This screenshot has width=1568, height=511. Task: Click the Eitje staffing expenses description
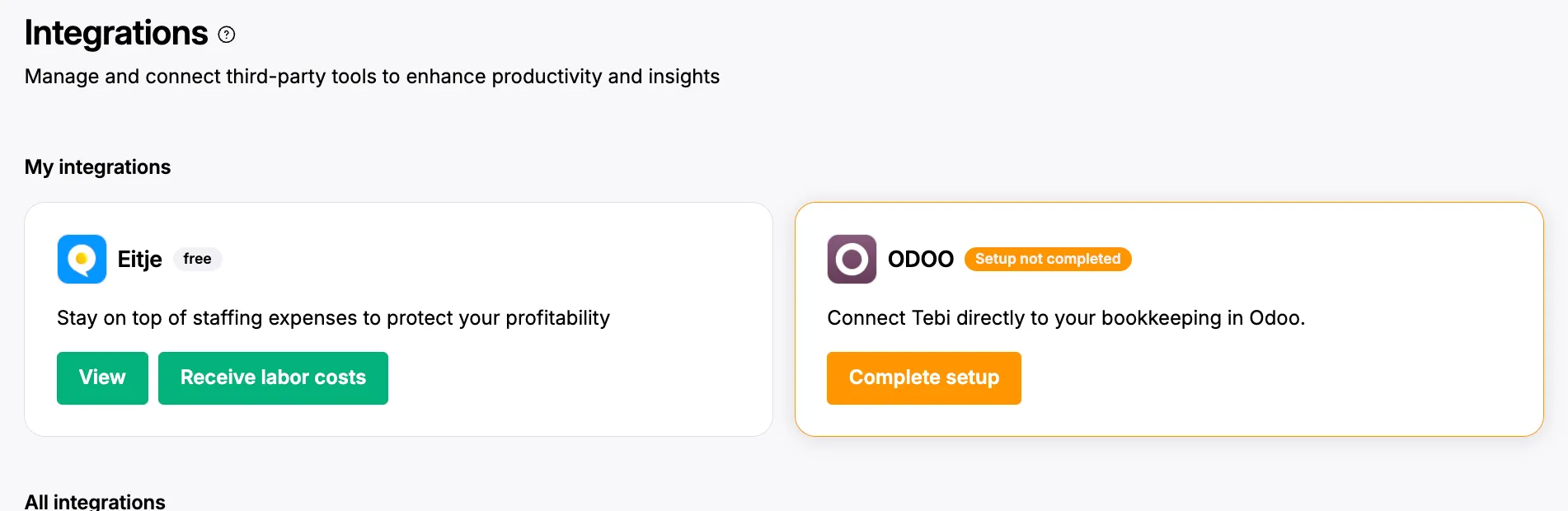click(x=333, y=318)
